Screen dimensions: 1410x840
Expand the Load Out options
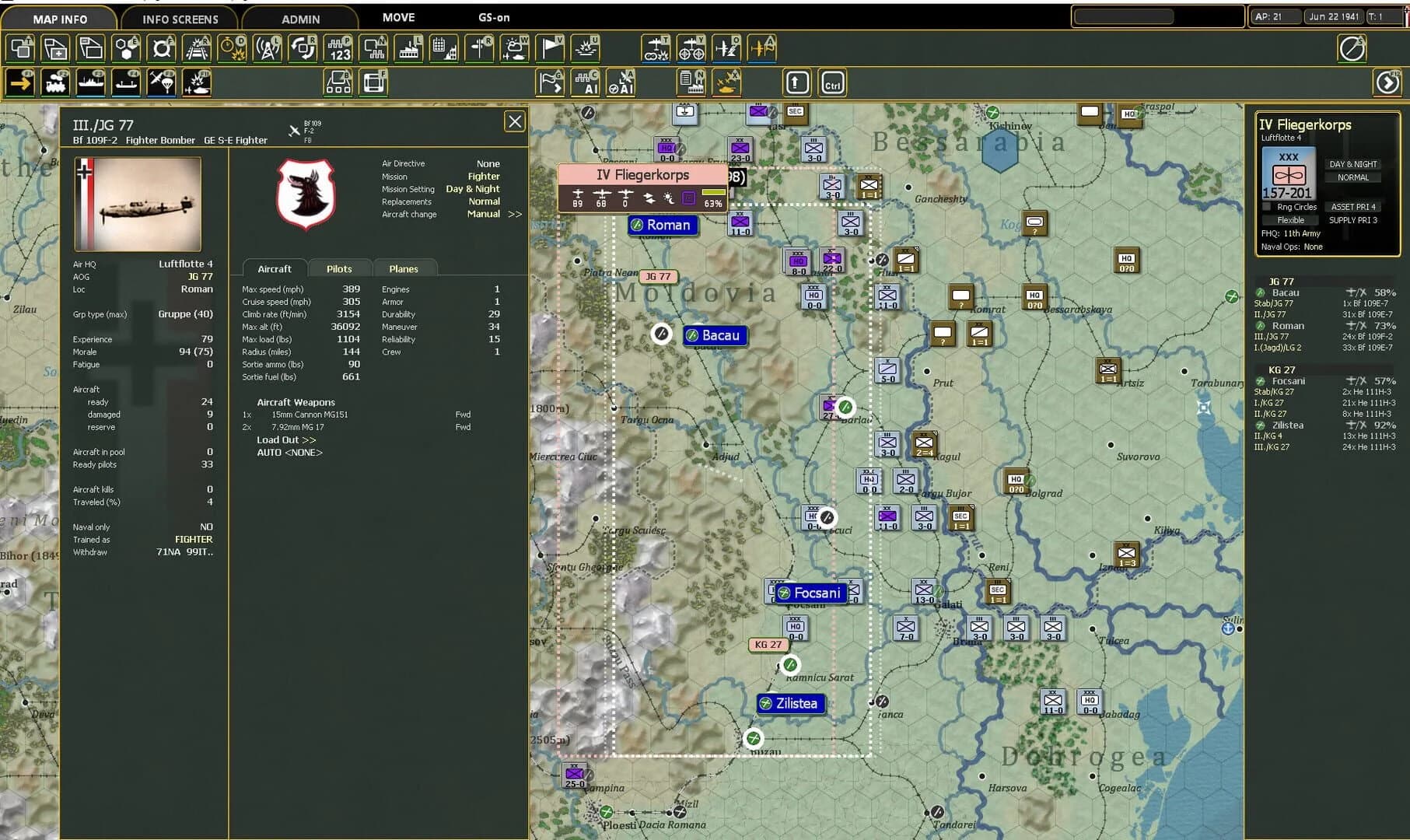285,439
